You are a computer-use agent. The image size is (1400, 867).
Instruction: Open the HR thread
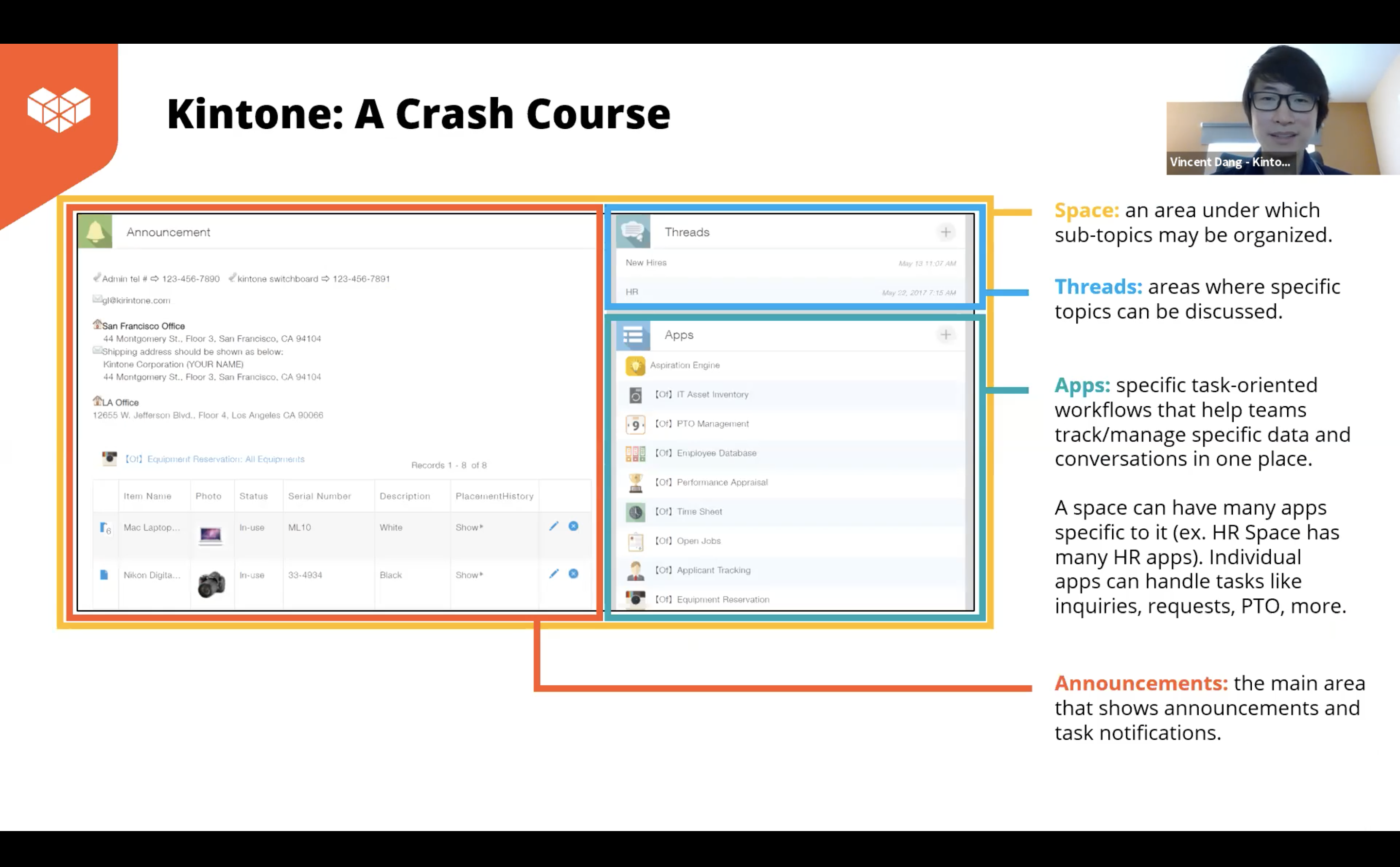pos(631,292)
